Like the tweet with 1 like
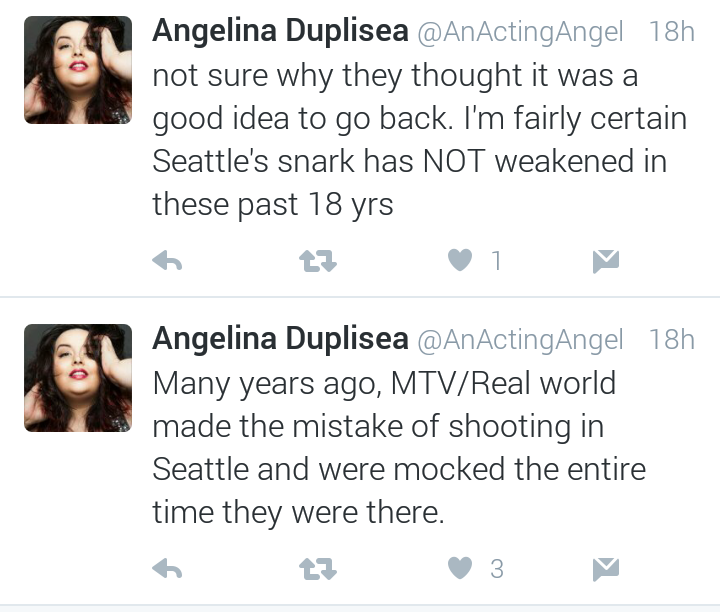The height and width of the screenshot is (612, 720). pos(460,260)
